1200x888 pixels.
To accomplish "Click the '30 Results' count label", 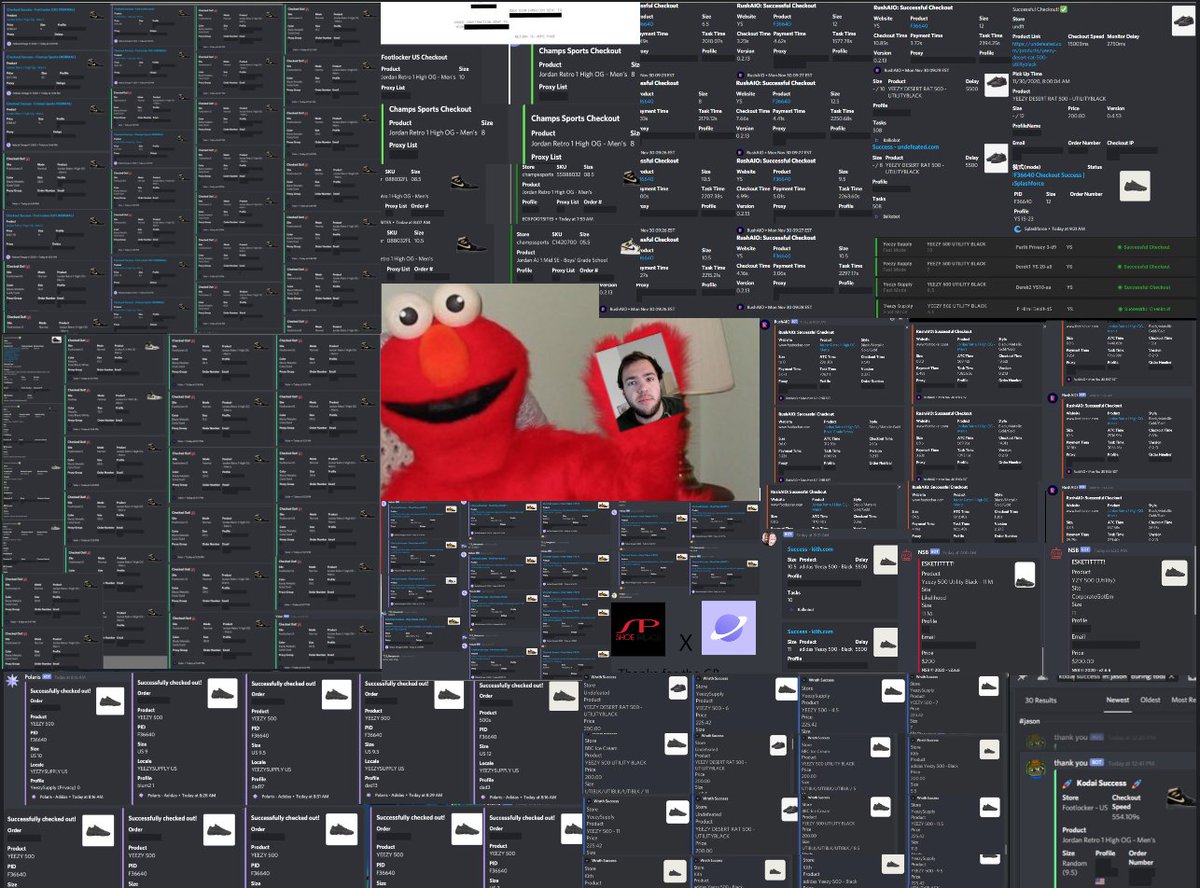I will pos(1039,700).
